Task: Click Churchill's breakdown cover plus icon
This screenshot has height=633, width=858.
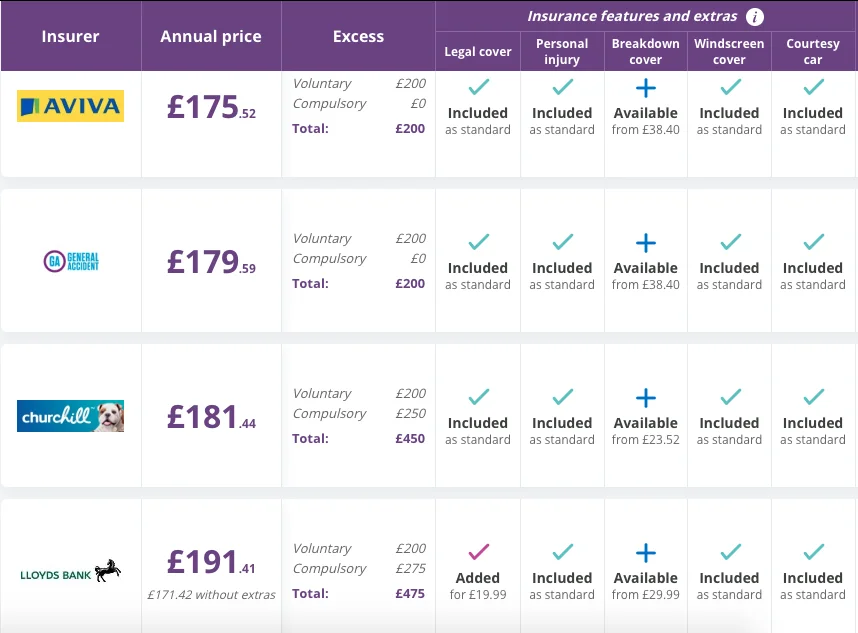Action: click(646, 398)
